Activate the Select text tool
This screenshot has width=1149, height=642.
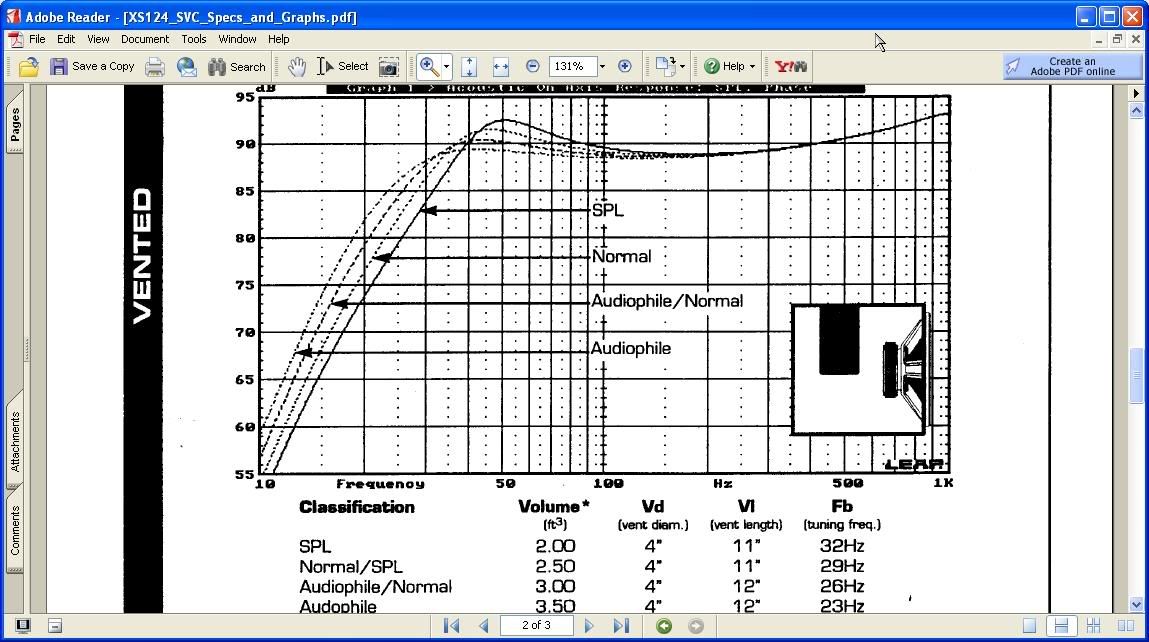(x=339, y=66)
